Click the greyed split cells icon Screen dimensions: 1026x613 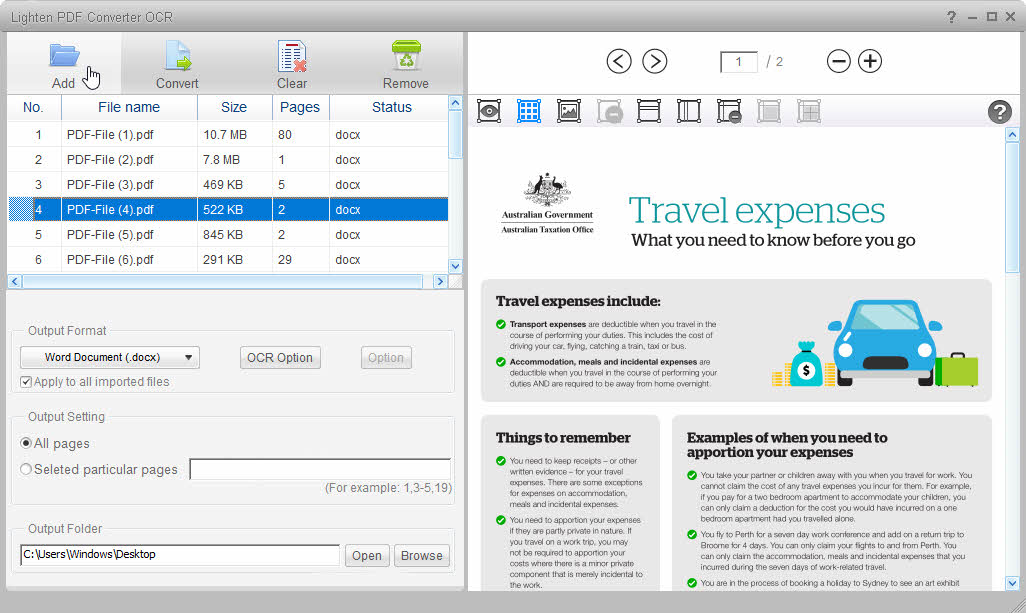click(809, 111)
